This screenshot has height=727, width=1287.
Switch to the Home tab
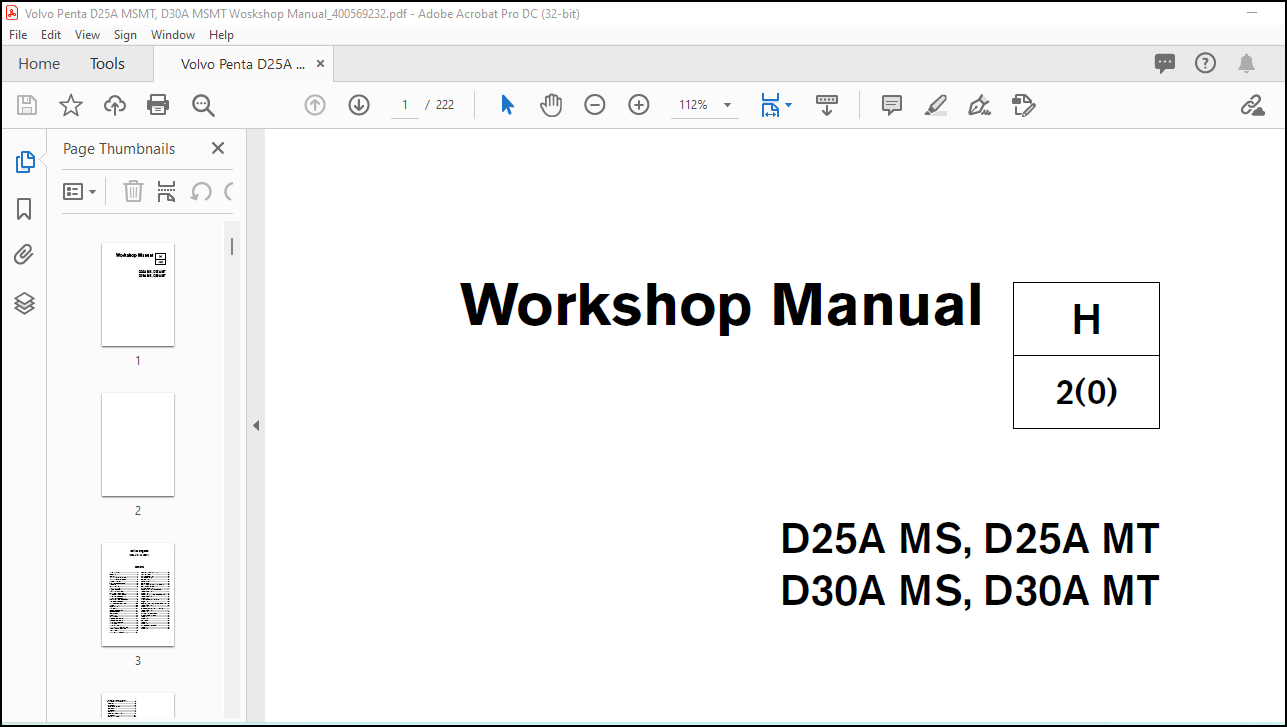pos(39,64)
